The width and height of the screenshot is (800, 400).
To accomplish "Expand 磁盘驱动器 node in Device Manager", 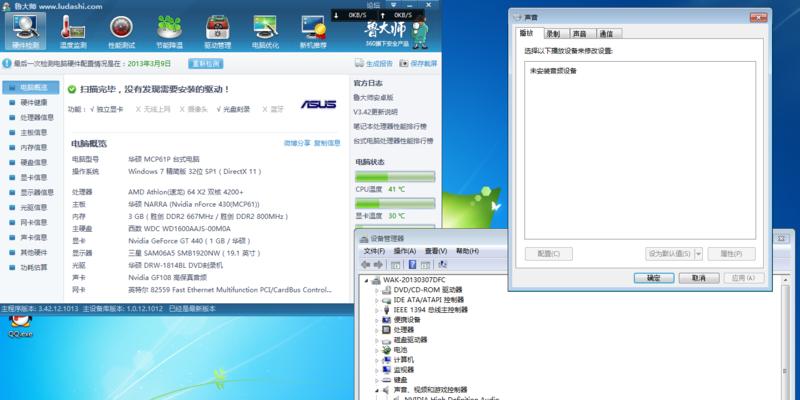I will coord(378,340).
